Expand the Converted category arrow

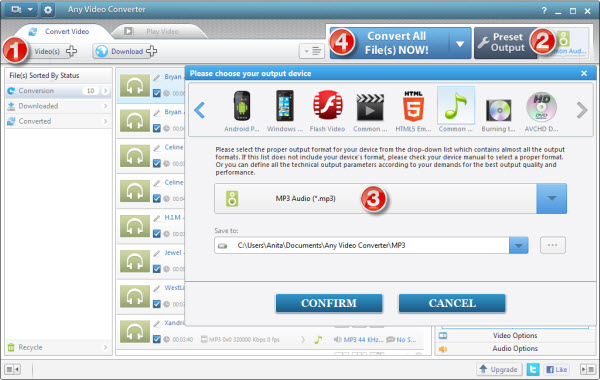(x=105, y=121)
